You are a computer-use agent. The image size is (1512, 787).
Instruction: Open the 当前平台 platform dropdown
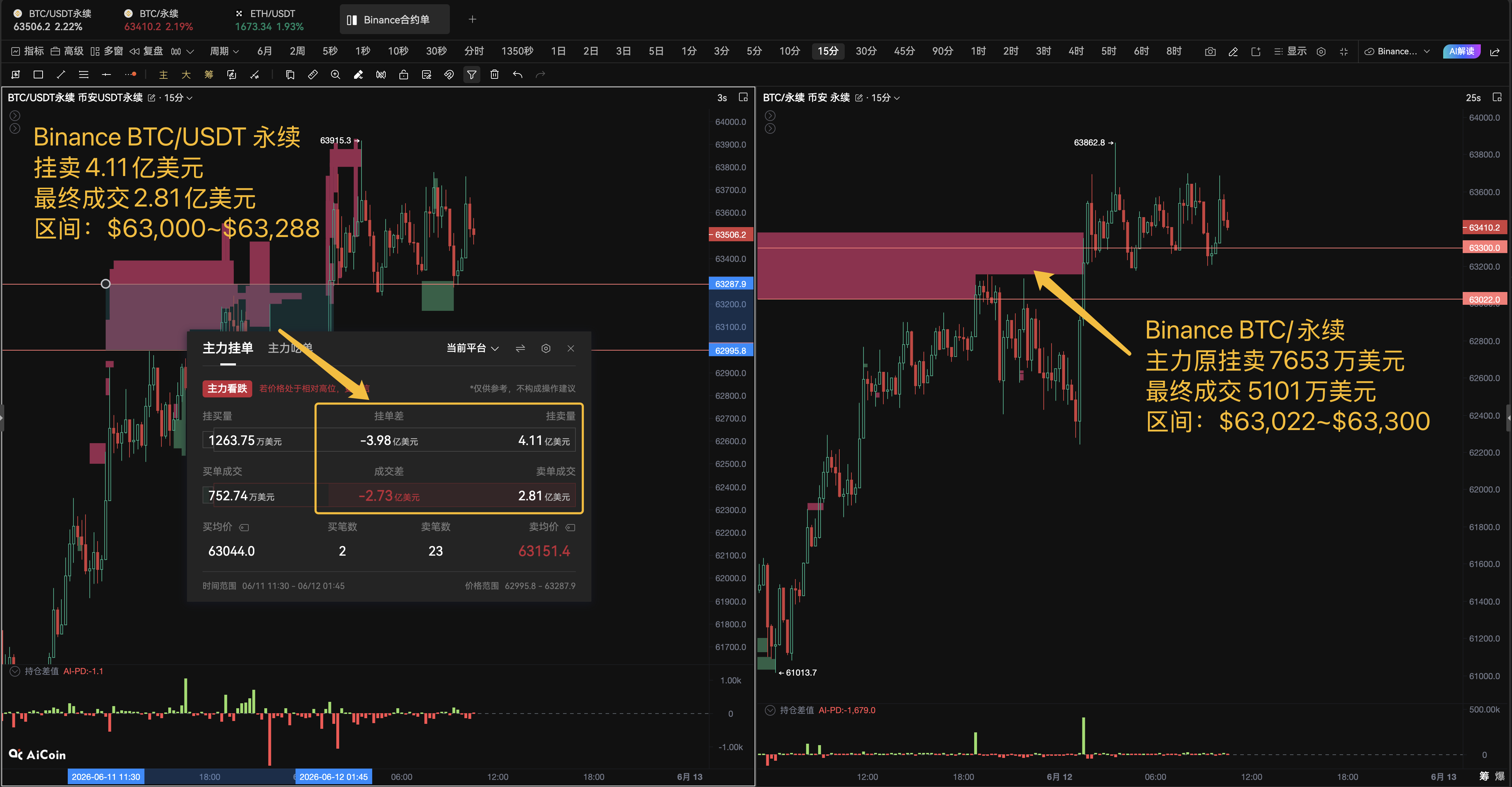click(x=473, y=348)
